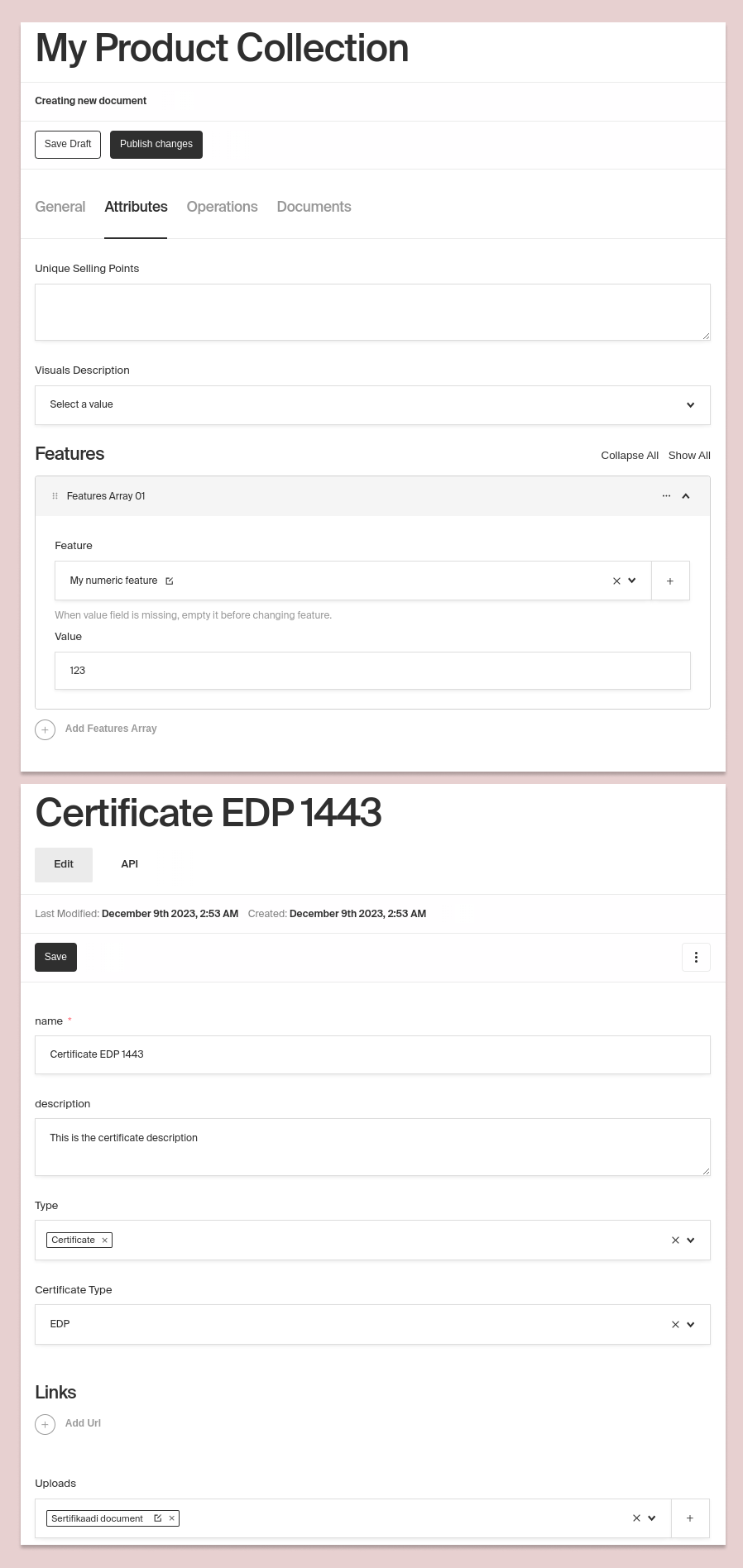The image size is (743, 1568).
Task: Click Collapse All in Features
Action: [630, 456]
